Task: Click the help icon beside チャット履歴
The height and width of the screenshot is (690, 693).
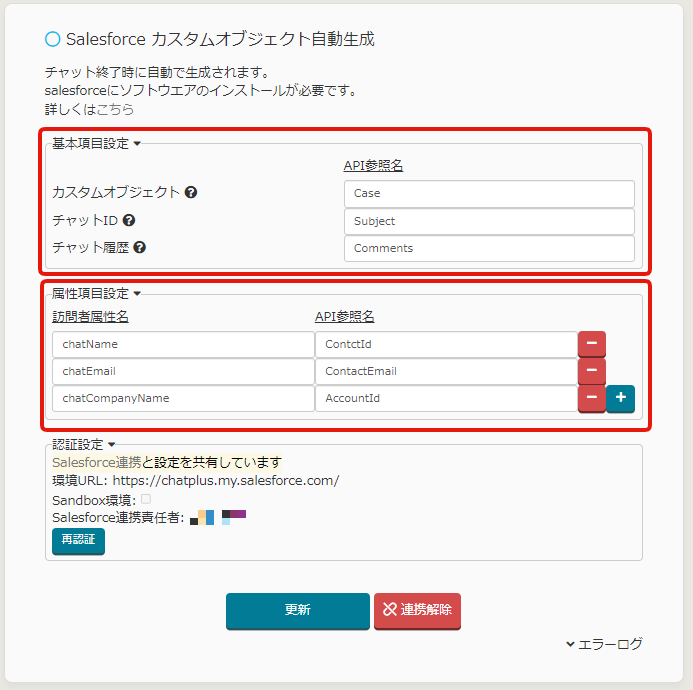Action: 139,248
